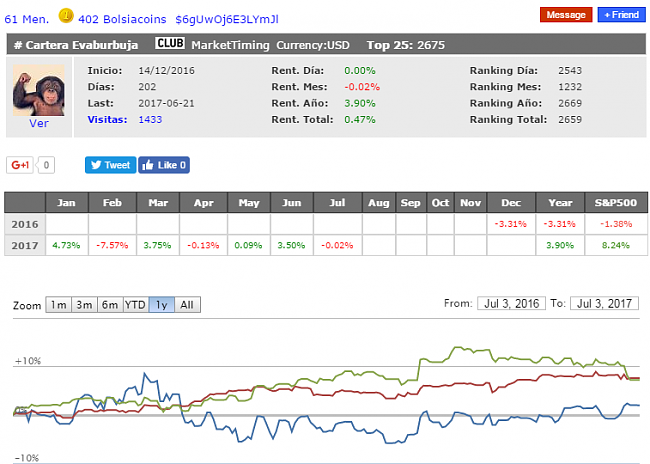Click the Inicio date 14/12/2016
650x464 pixels.
166,70
